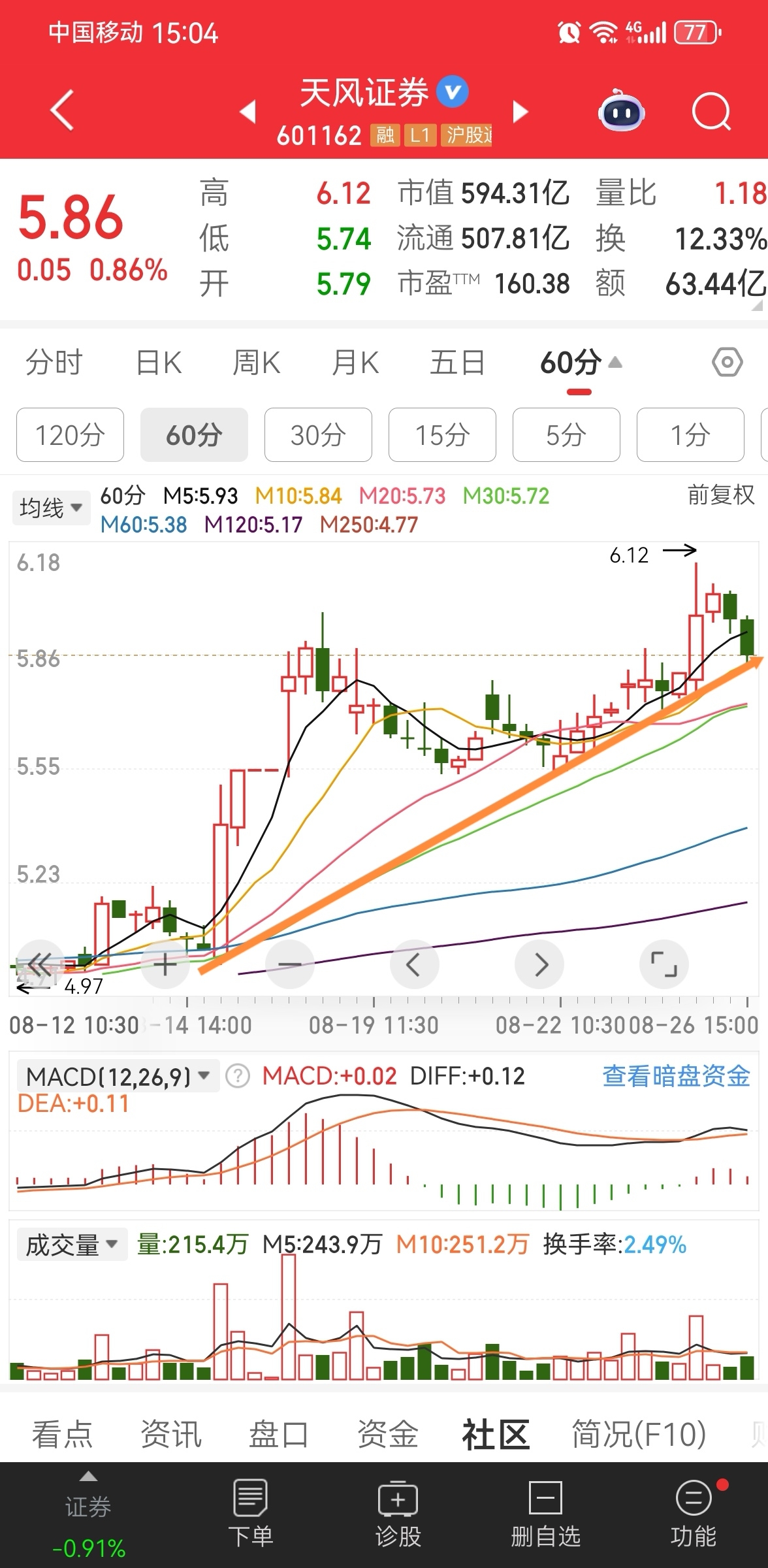Screen dimensions: 768x1568
Task: Open the hexagon chart settings icon
Action: tap(727, 362)
